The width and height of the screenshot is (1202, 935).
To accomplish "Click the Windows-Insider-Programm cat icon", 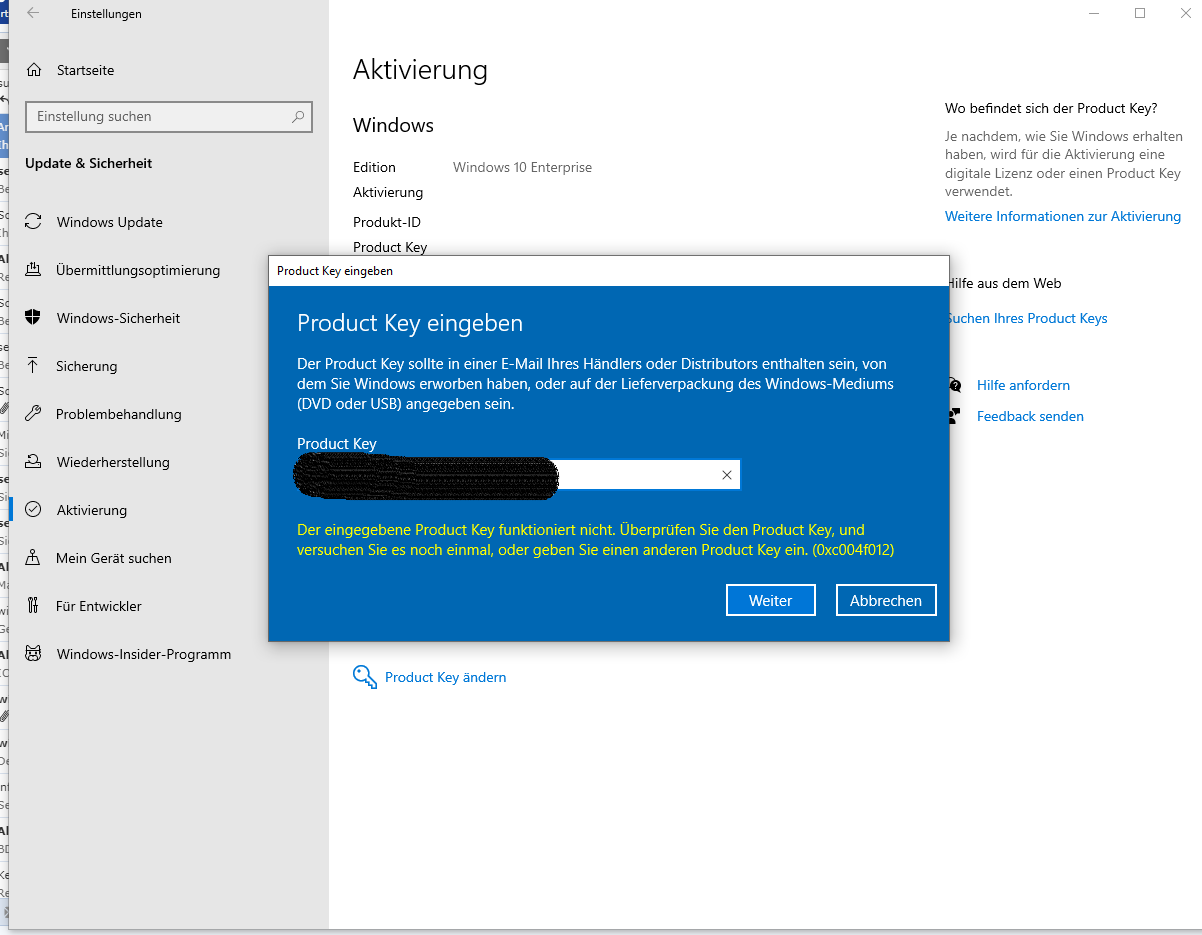I will (x=33, y=654).
